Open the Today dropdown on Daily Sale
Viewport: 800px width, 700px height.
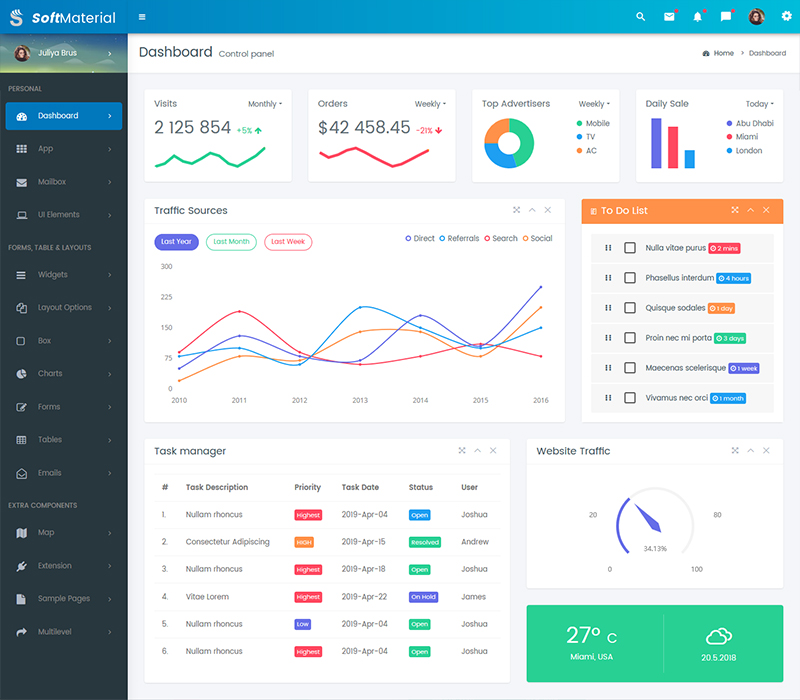(x=759, y=104)
